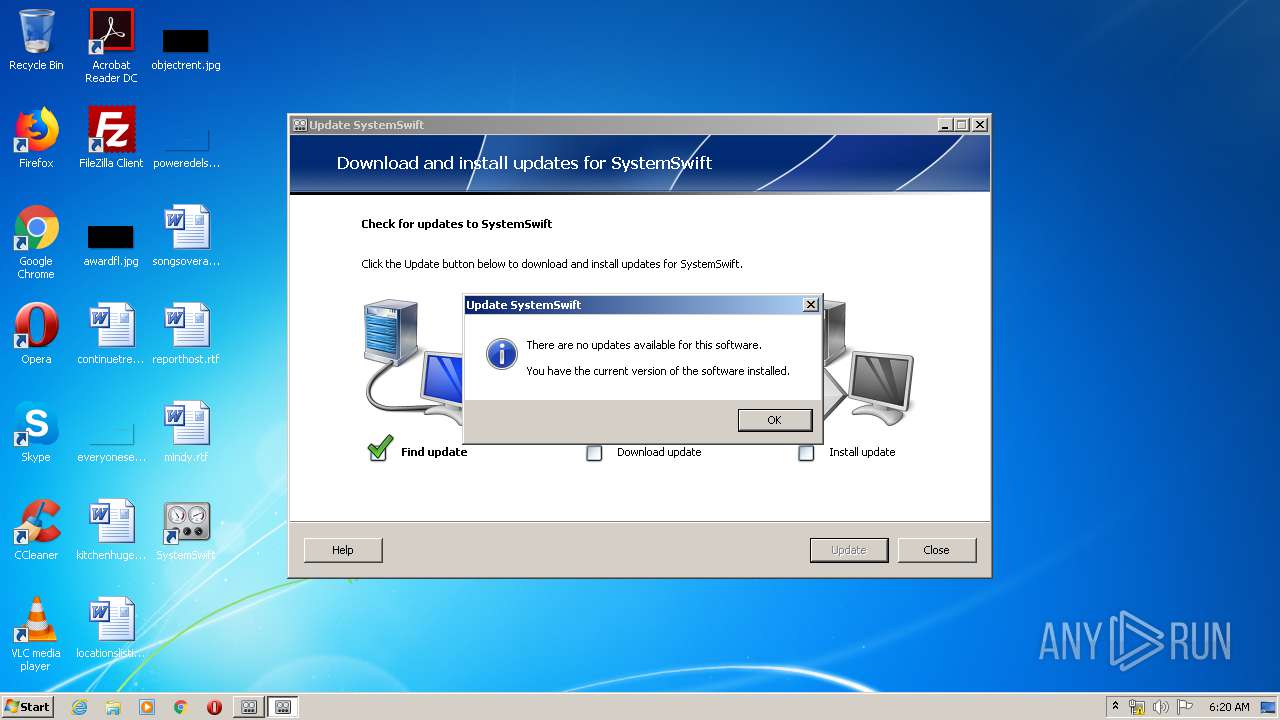Open CCleaner desktop shortcut
Viewport: 1280px width, 720px height.
[36, 530]
